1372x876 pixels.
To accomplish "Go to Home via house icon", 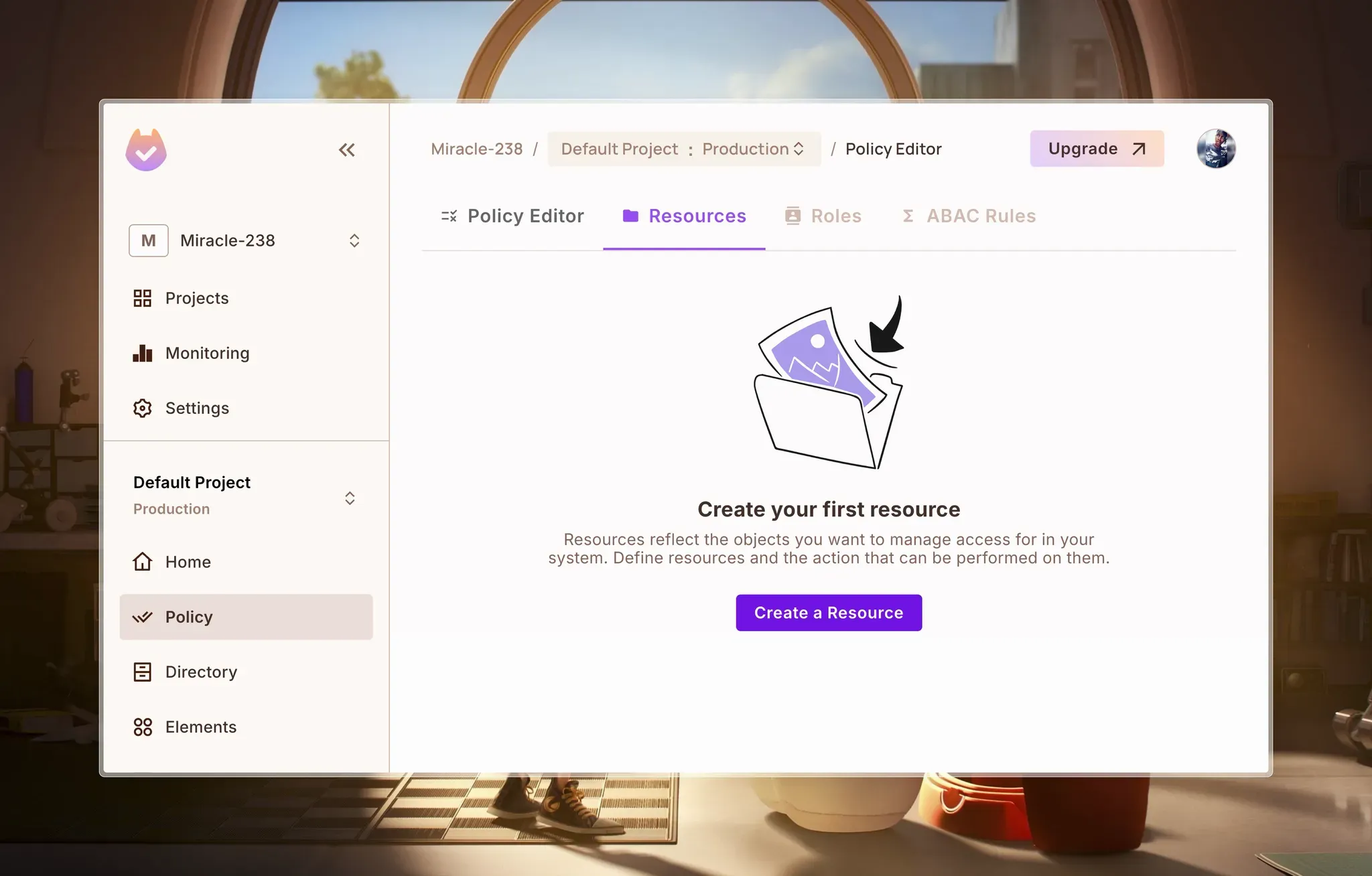I will [142, 561].
